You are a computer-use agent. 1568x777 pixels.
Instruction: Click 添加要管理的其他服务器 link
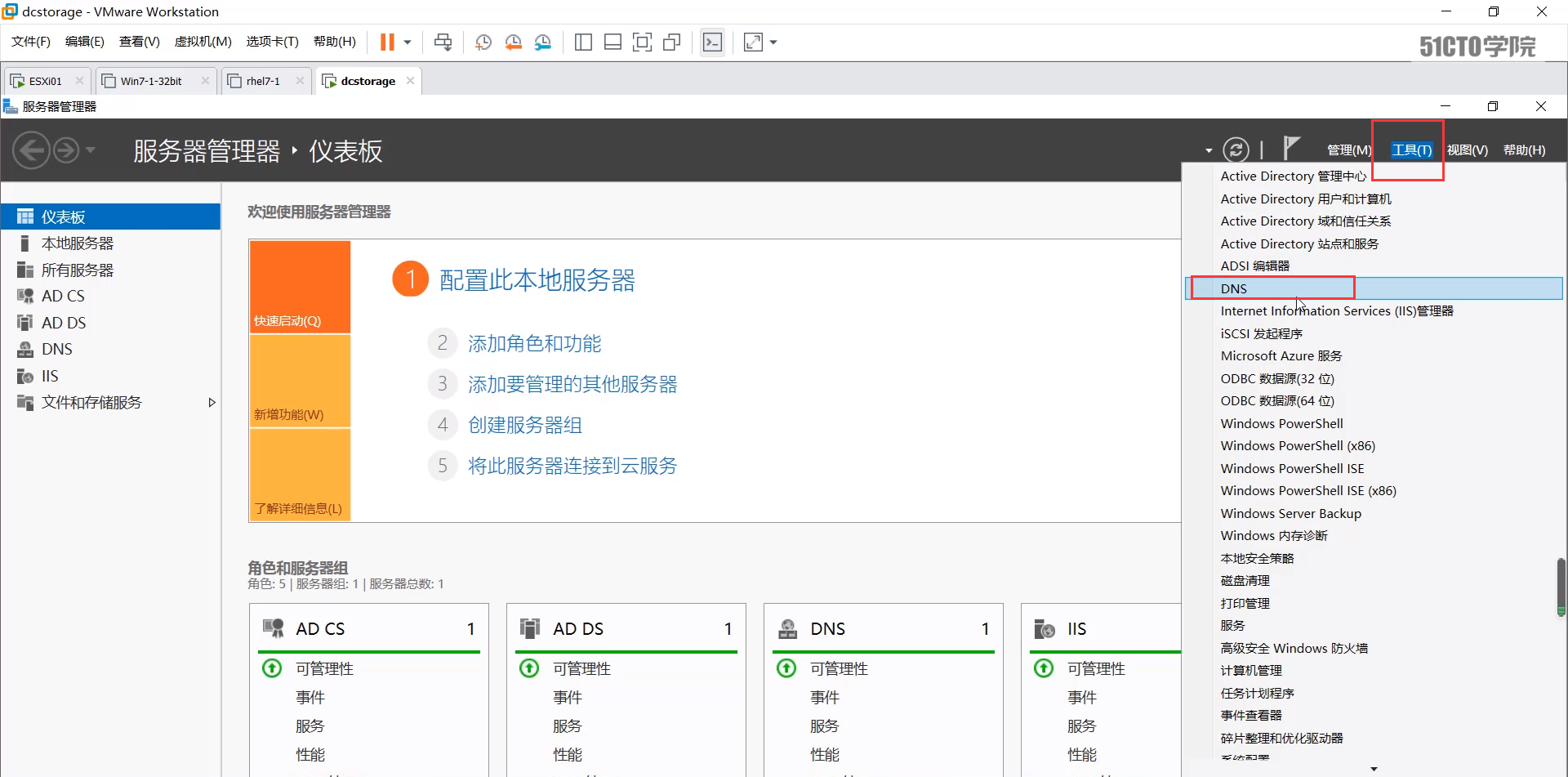(x=572, y=385)
